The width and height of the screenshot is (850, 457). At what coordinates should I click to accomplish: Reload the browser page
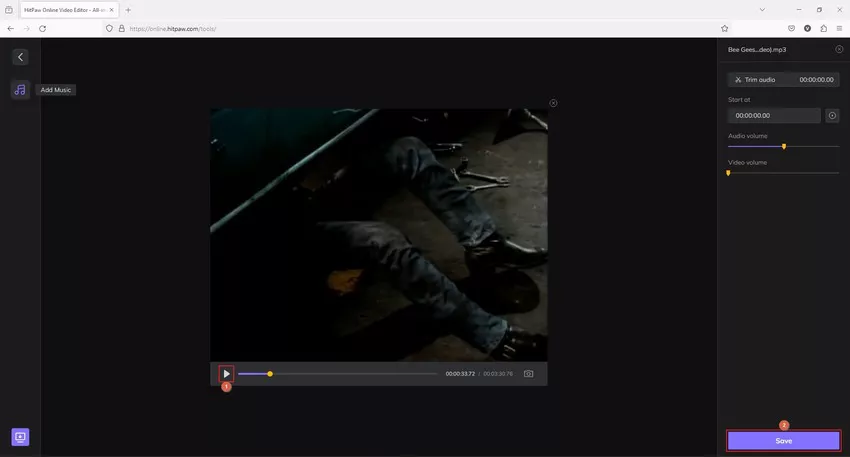42,29
